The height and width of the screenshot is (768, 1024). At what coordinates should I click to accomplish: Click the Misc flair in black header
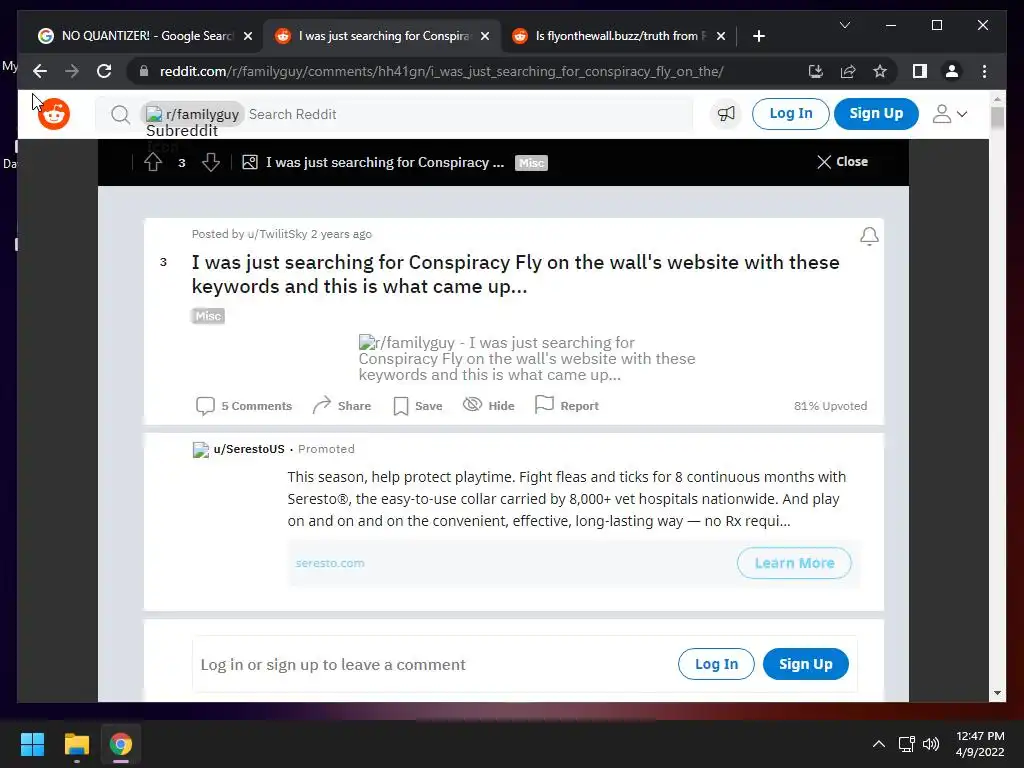click(531, 163)
